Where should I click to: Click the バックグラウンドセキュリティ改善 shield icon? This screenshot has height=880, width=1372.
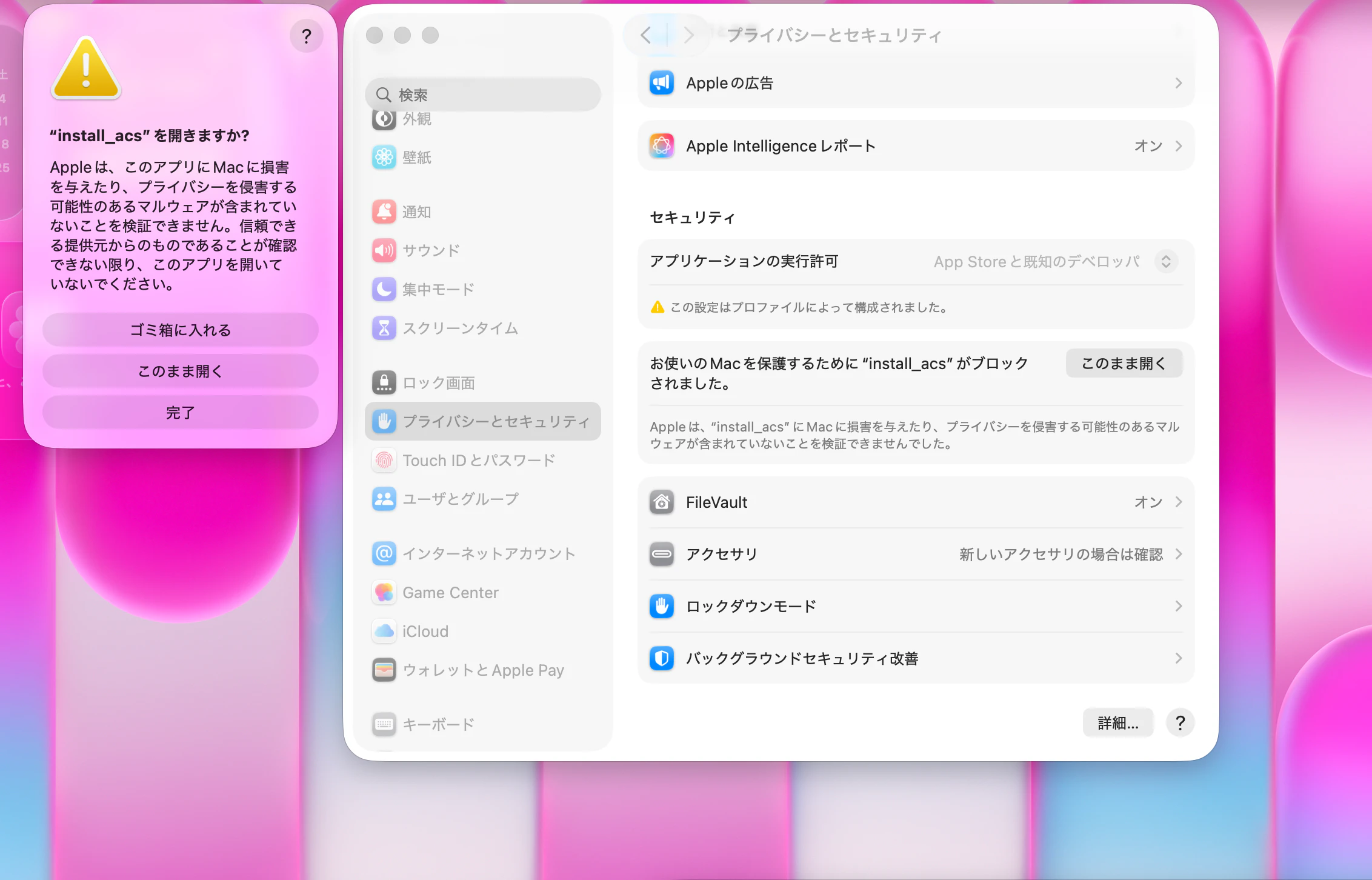[x=662, y=658]
